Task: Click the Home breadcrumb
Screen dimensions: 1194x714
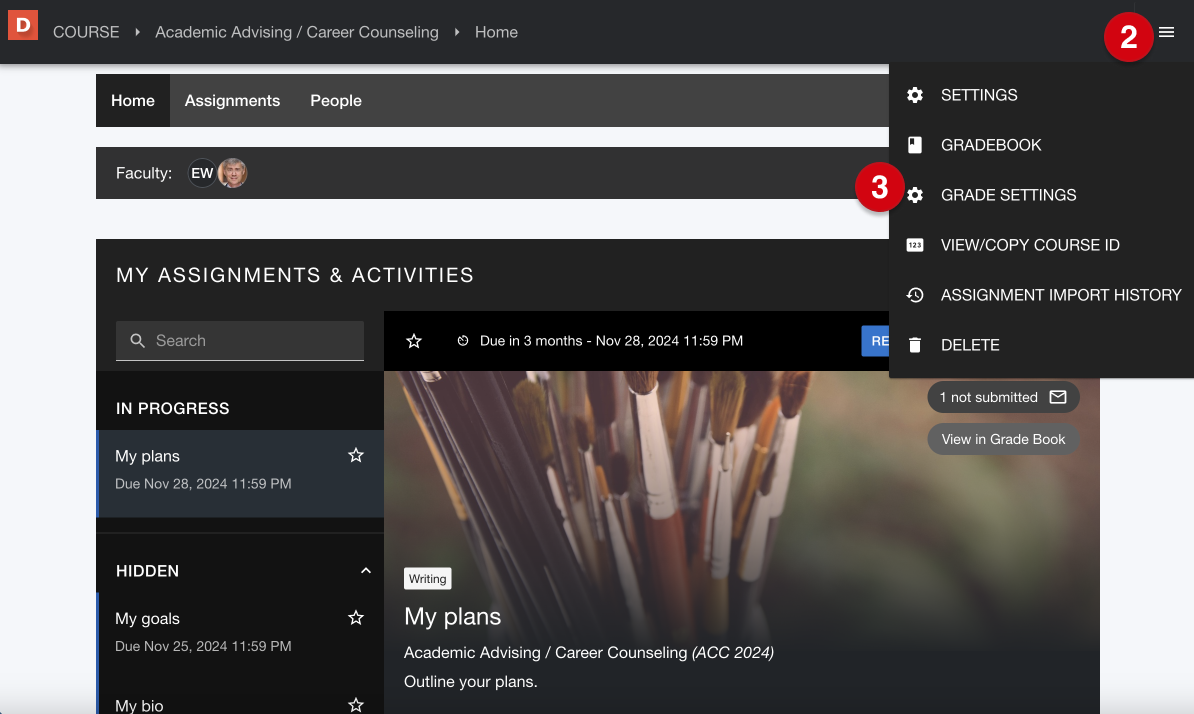Action: [496, 32]
